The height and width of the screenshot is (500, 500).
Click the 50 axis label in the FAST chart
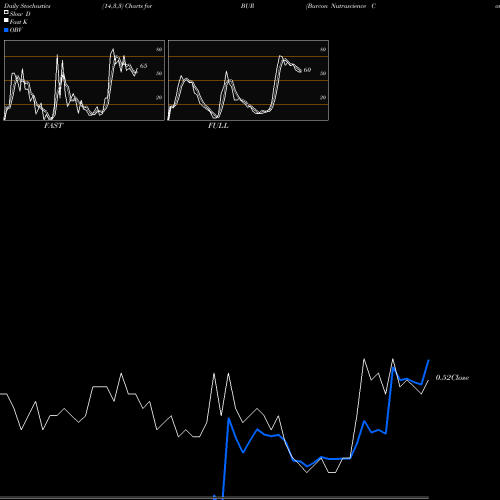click(159, 73)
